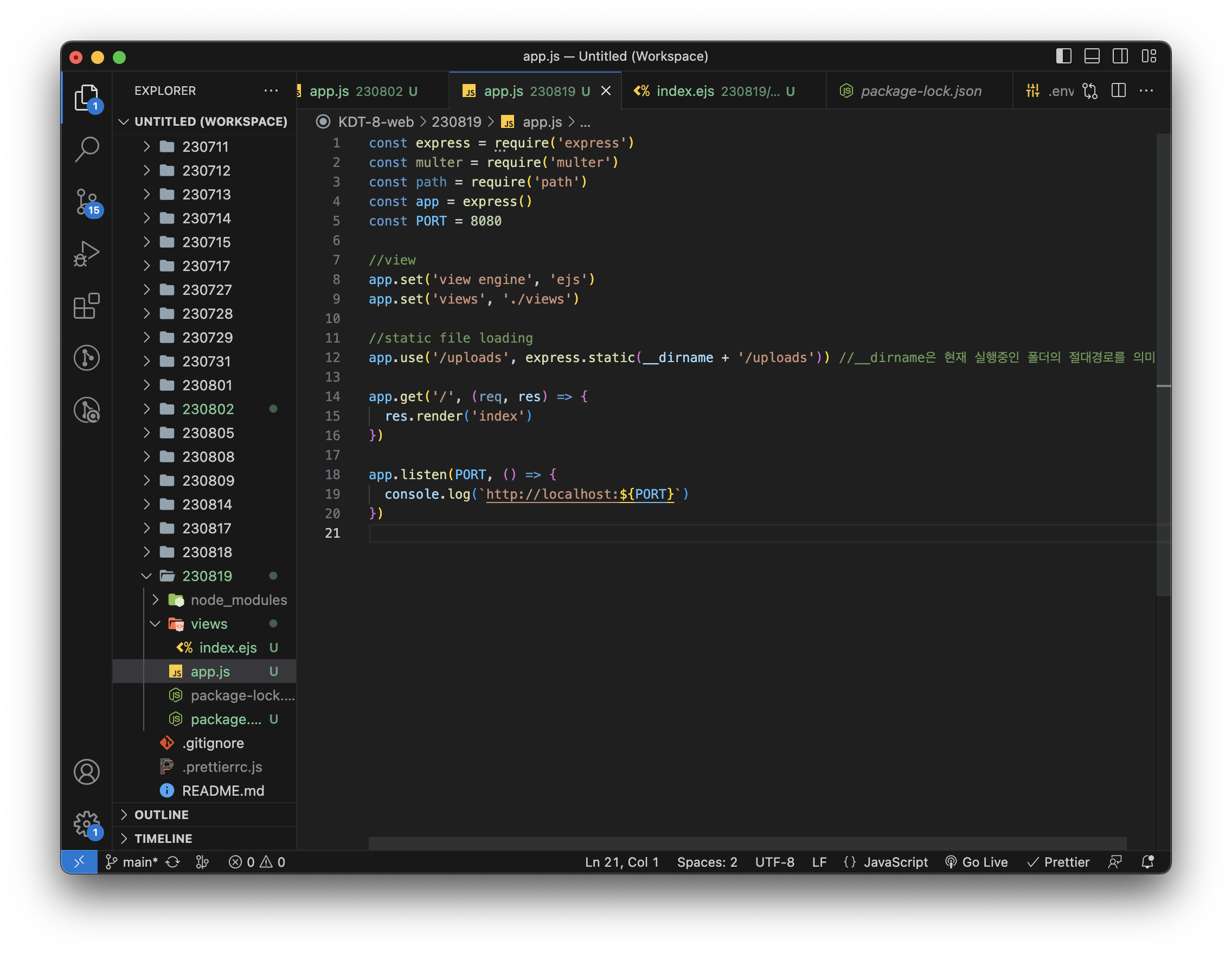Open package.json file in explorer tree
Screen dimensions: 1232x954
click(x=204, y=719)
